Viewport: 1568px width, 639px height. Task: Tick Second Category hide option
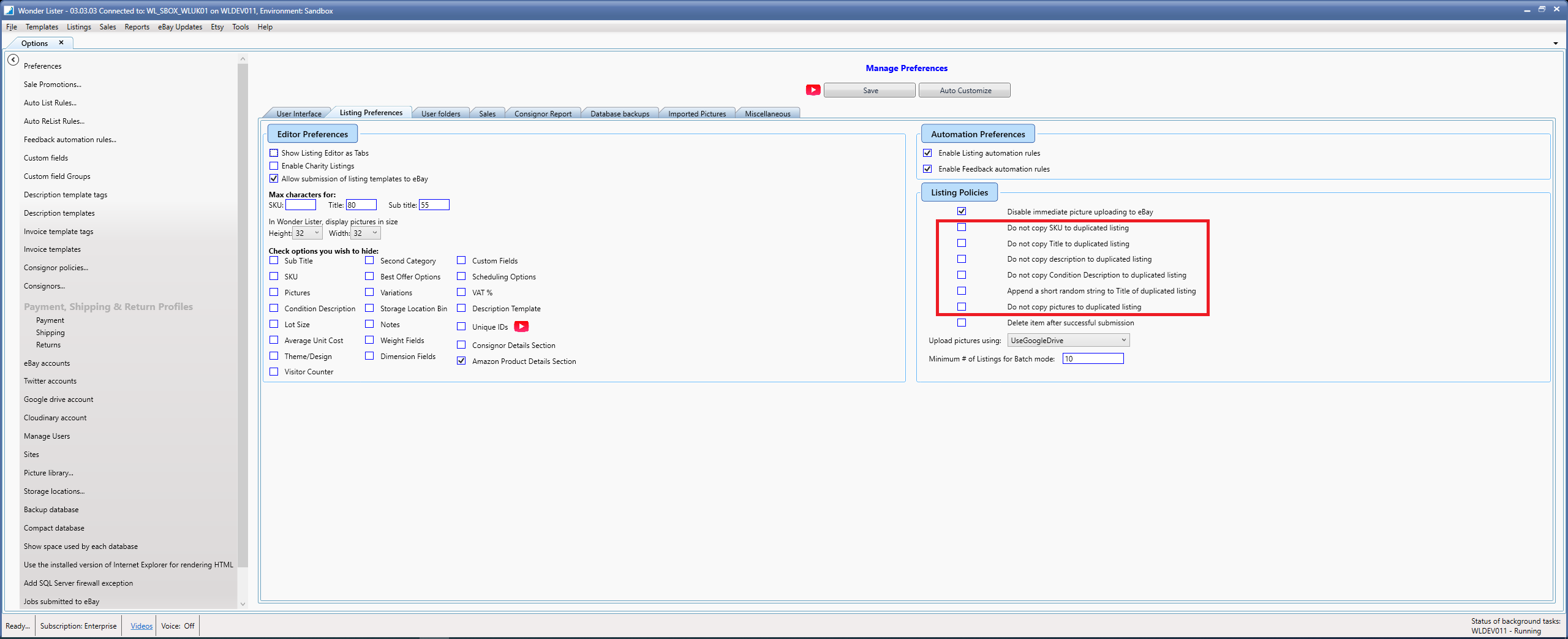pyautogui.click(x=369, y=260)
